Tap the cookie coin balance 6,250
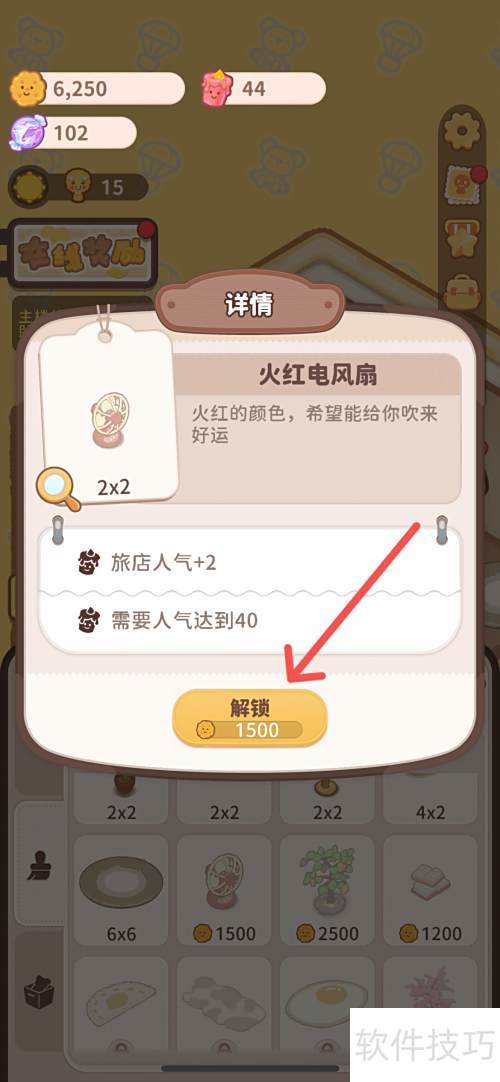Image resolution: width=500 pixels, height=1082 pixels. tap(97, 88)
